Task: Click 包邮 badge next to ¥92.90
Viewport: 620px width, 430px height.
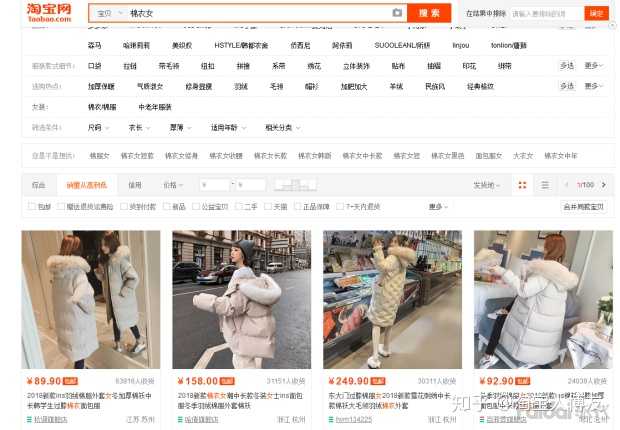Action: tap(522, 381)
